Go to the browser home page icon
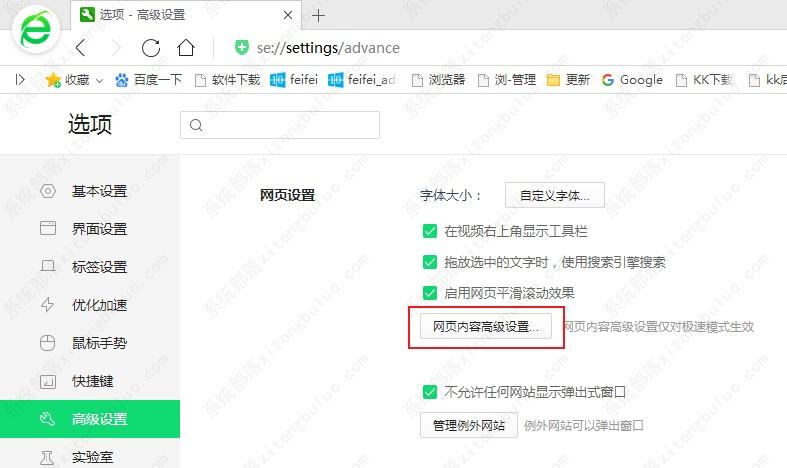 [x=185, y=48]
